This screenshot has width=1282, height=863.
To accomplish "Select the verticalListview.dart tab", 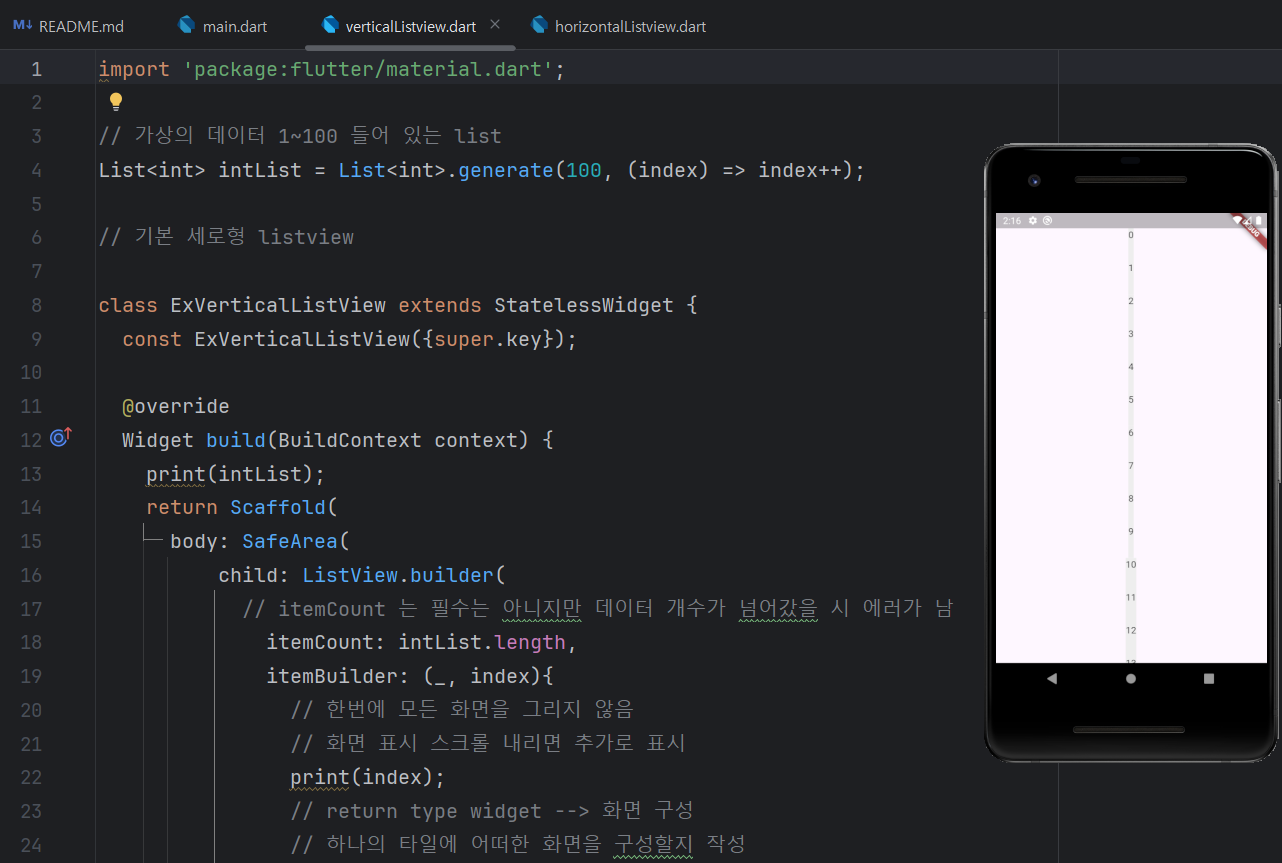I will (x=410, y=26).
